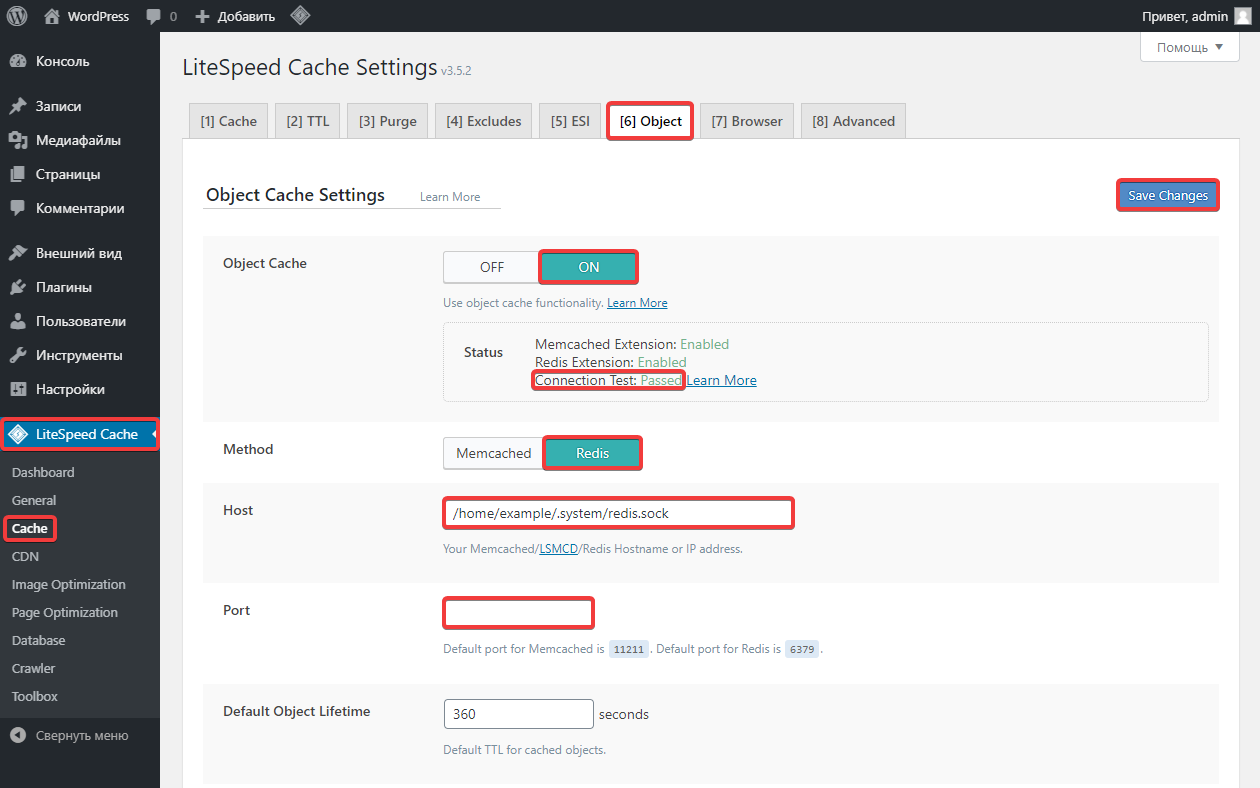Select Memcached as the method
Image resolution: width=1260 pixels, height=788 pixels.
(494, 453)
